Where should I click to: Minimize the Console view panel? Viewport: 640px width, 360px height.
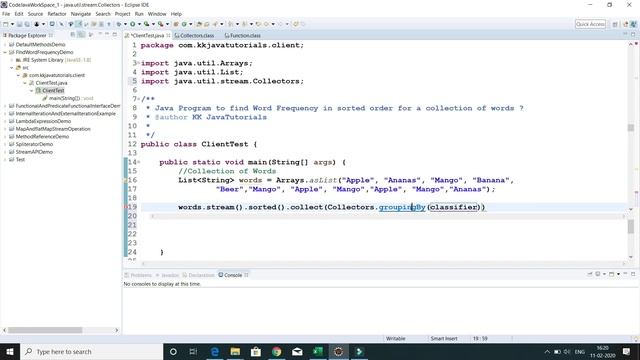click(x=625, y=274)
